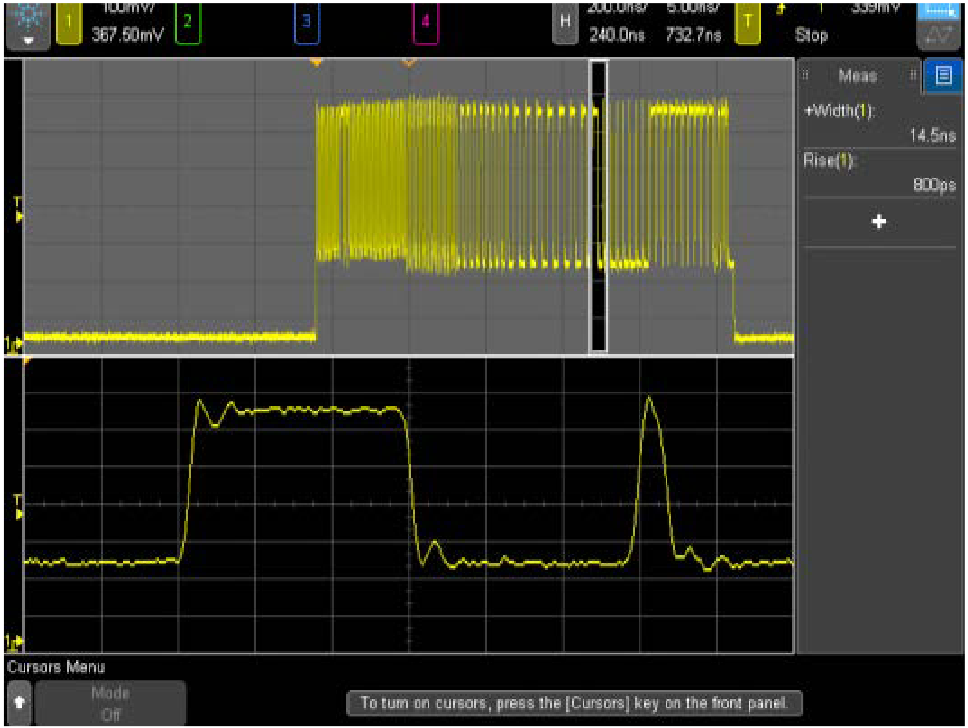Click the white zoom window bar on the waveform

pyautogui.click(x=601, y=205)
